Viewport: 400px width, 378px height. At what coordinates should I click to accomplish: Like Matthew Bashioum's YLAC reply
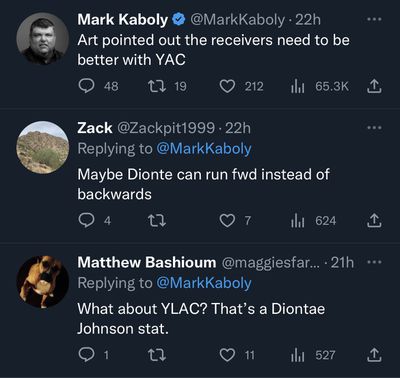pos(227,355)
